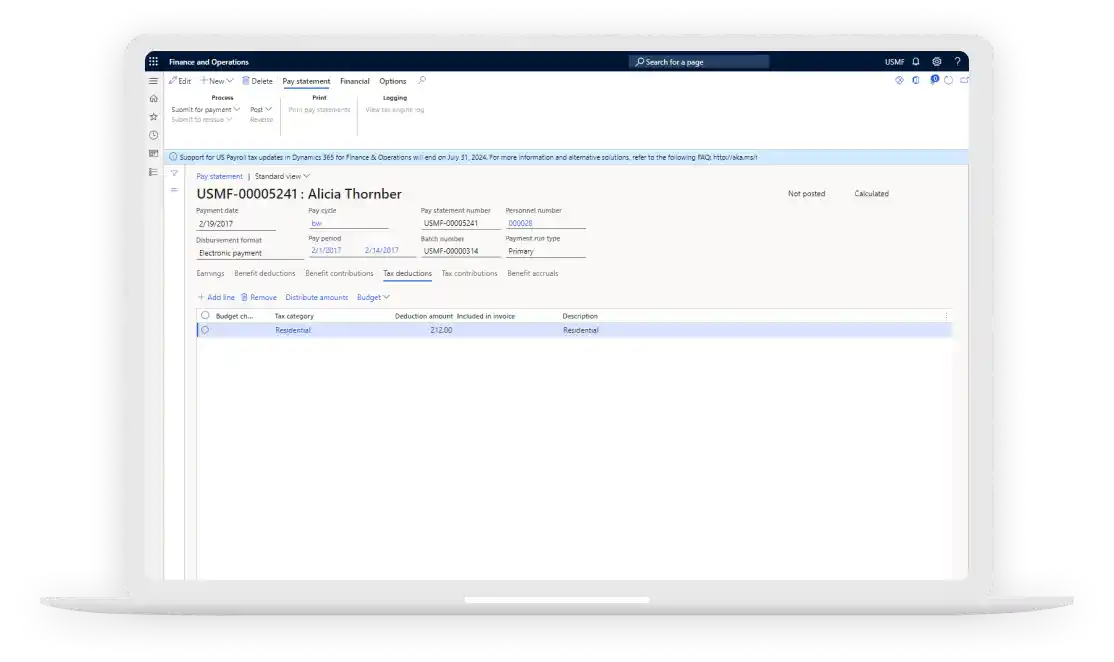The image size is (1114, 662).
Task: Open Favorites star icon in sidebar
Action: pyautogui.click(x=153, y=116)
